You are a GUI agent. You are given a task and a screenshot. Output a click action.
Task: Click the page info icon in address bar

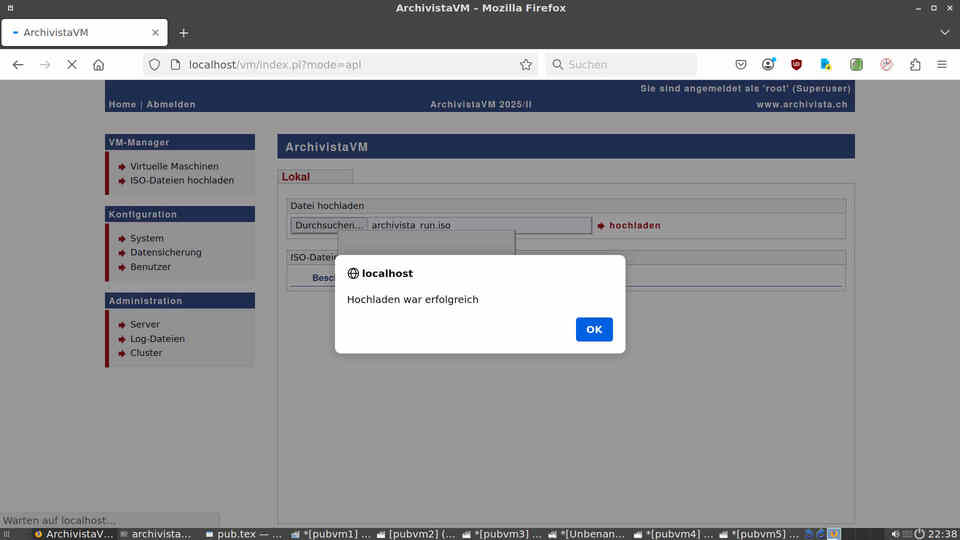(175, 64)
